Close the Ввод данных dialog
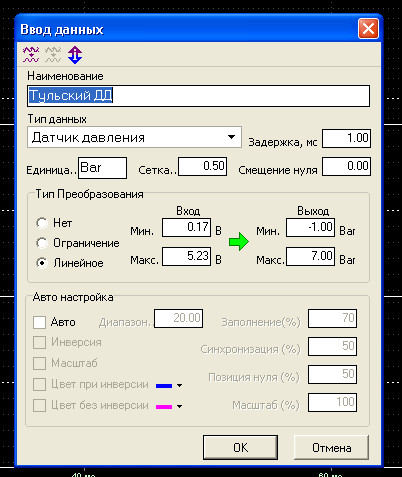The width and height of the screenshot is (402, 477). 368,29
